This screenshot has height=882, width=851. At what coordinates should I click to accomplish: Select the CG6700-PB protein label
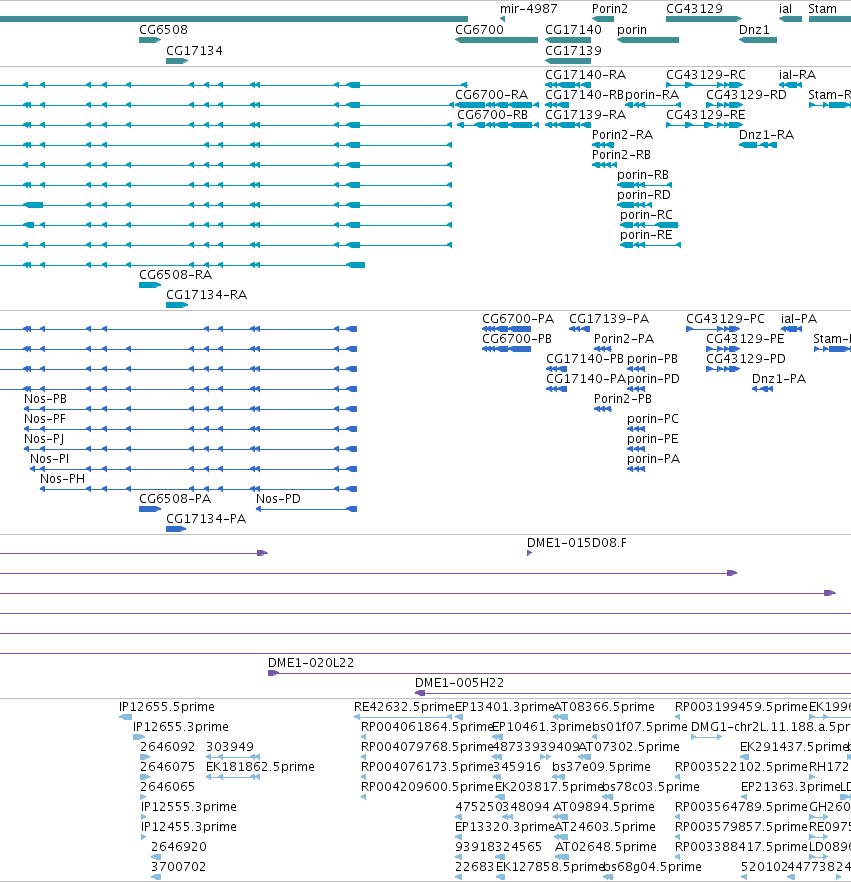pyautogui.click(x=517, y=339)
